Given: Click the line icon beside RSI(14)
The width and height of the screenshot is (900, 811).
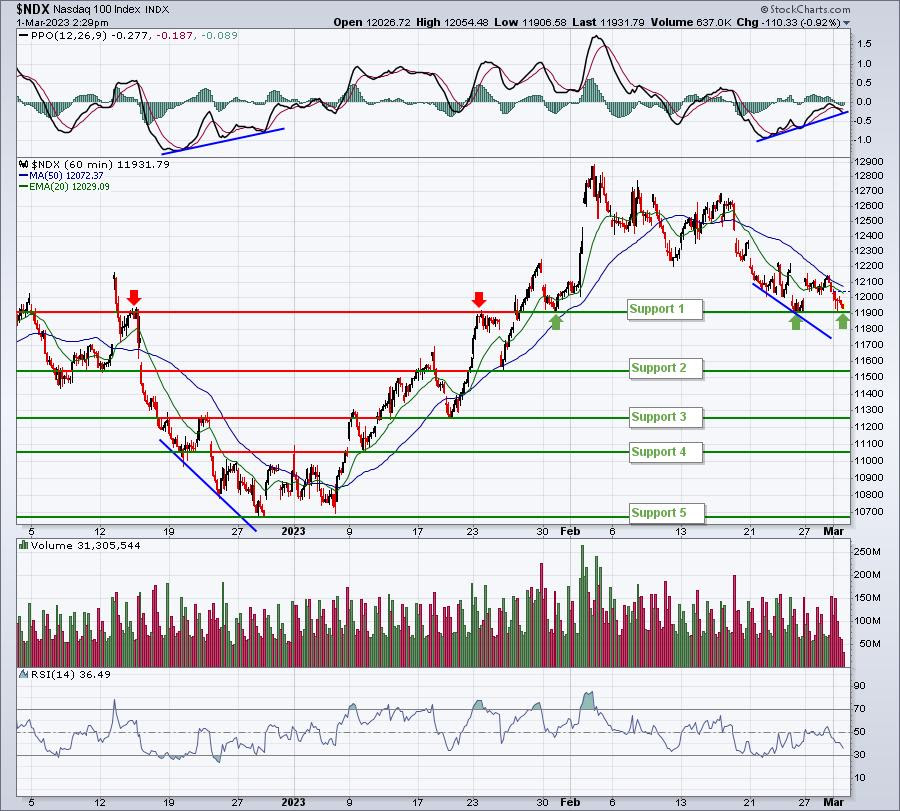Looking at the screenshot, I should click(x=24, y=674).
